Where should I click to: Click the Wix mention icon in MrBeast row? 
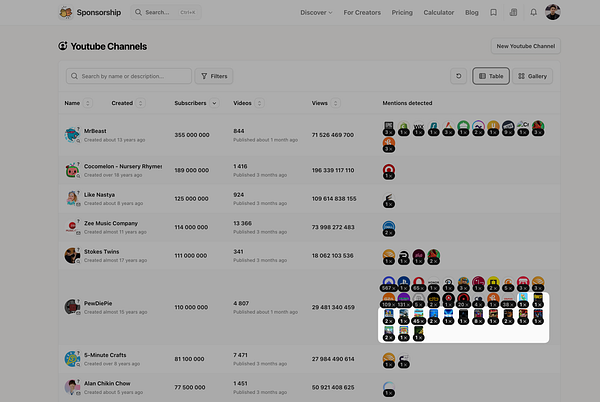pos(419,128)
